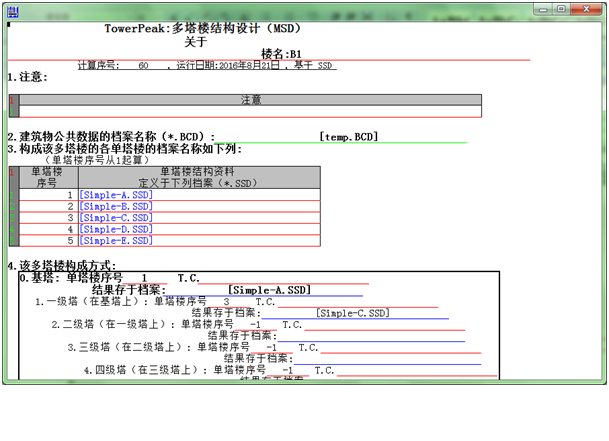Viewport: 609px width, 441px height.
Task: Click the 基塔 单塔楼序号 field with value 1
Action: click(x=144, y=278)
